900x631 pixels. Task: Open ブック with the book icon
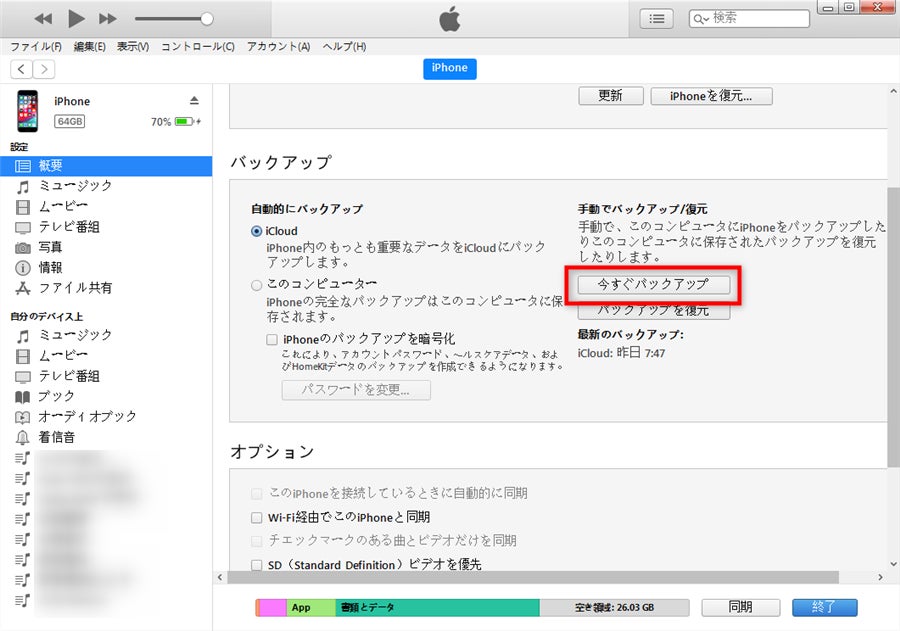45,397
